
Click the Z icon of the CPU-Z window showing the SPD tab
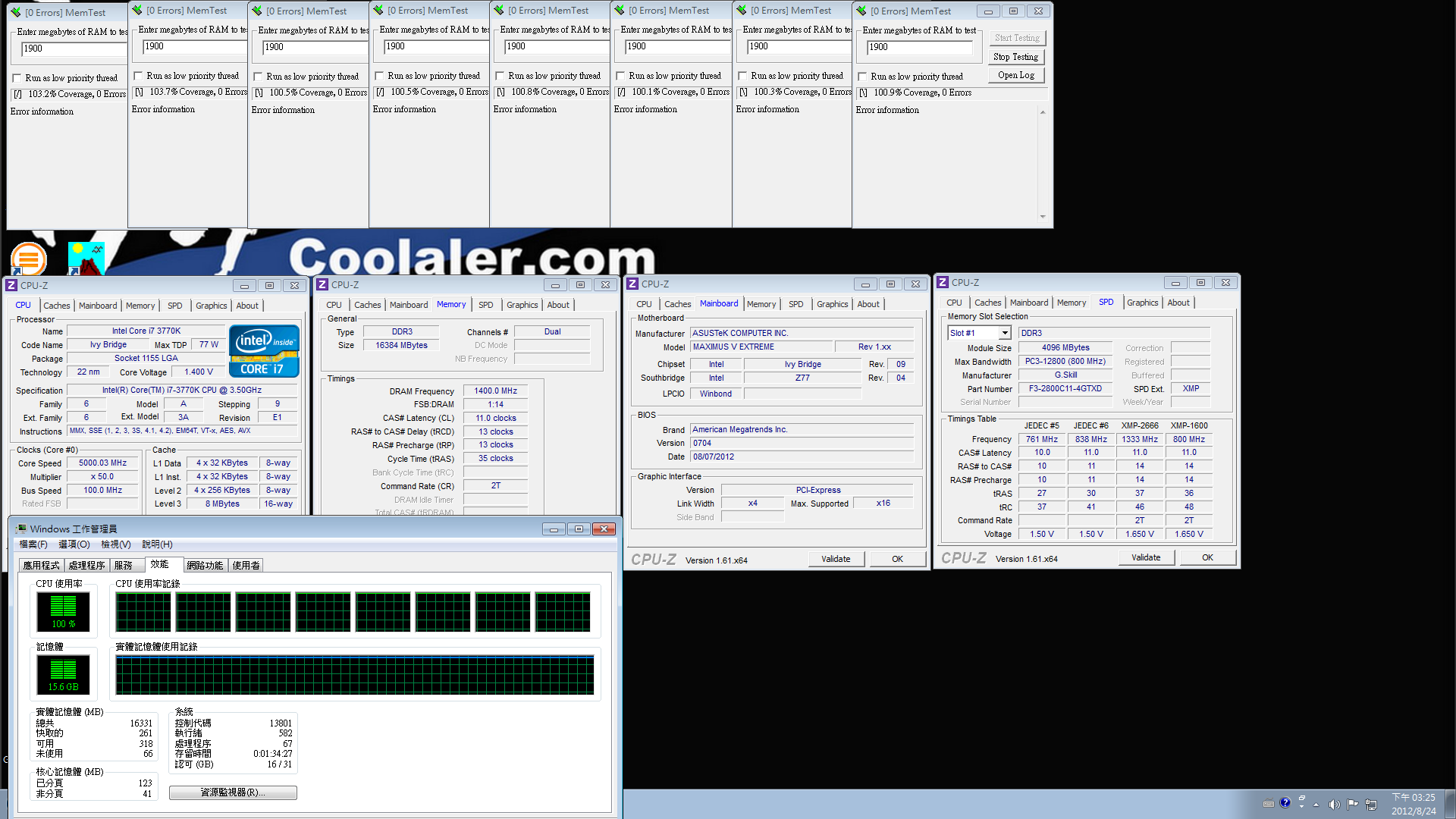click(x=943, y=282)
